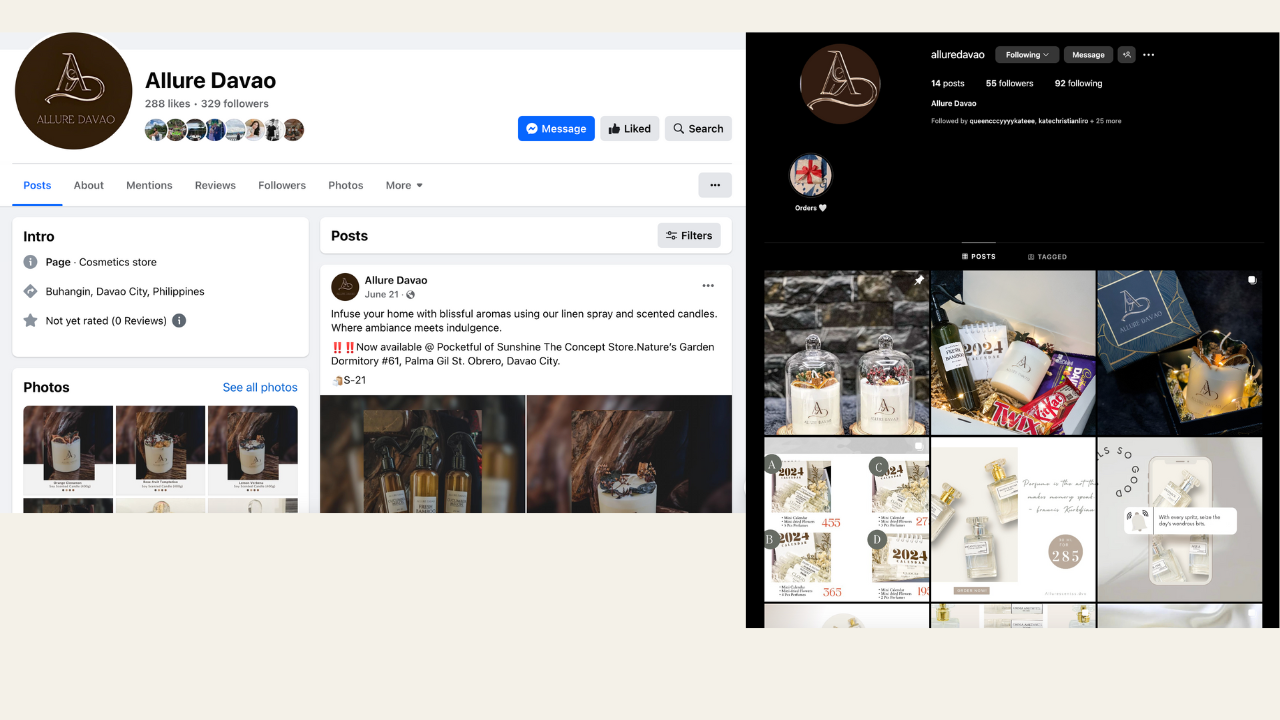Open the Following dropdown on Instagram
This screenshot has width=1280, height=720.
tap(1027, 55)
